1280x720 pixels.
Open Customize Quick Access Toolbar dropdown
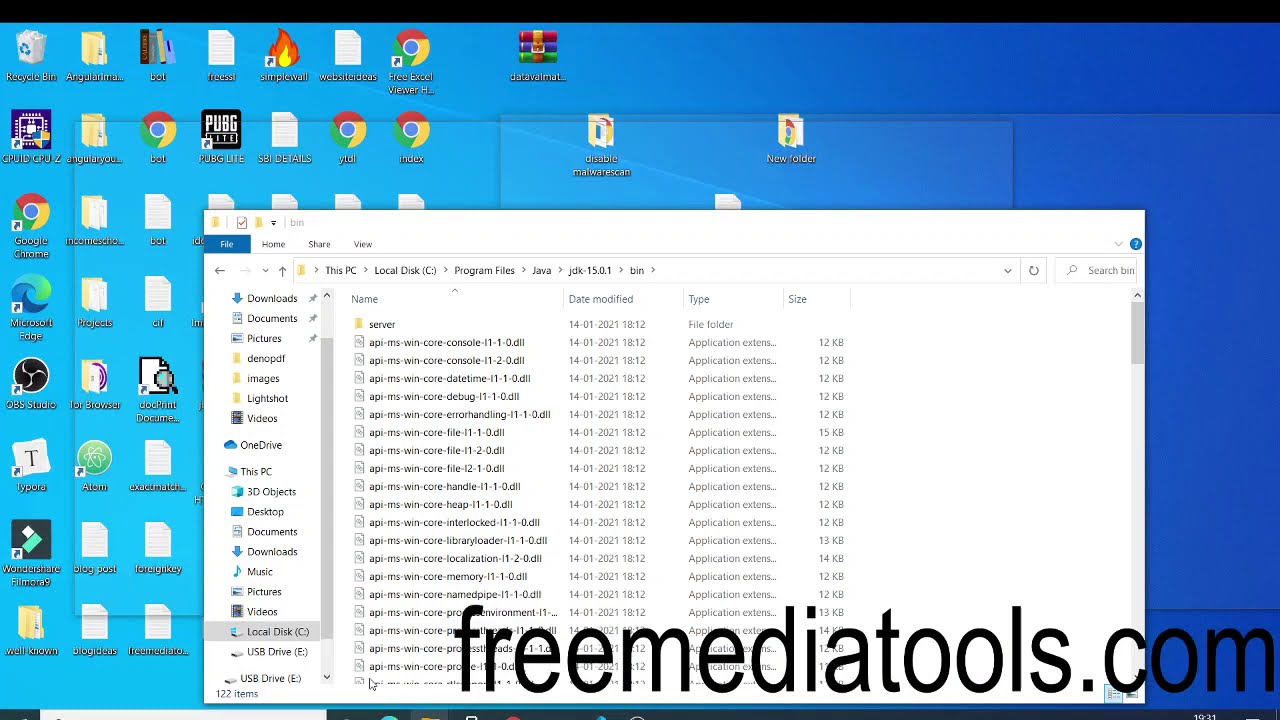click(273, 223)
